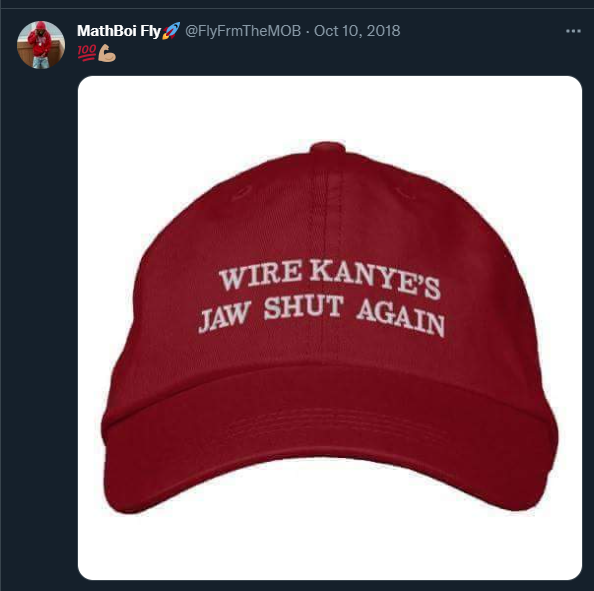Click the SHUT word on the hat
The width and height of the screenshot is (594, 591).
[x=304, y=308]
